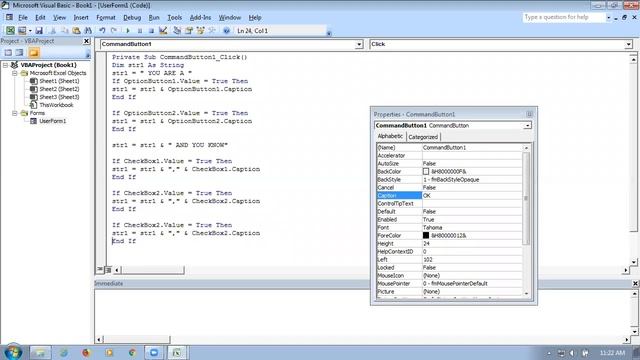Image resolution: width=640 pixels, height=360 pixels.
Task: Click View Code icon in Project panel
Action: point(8,53)
